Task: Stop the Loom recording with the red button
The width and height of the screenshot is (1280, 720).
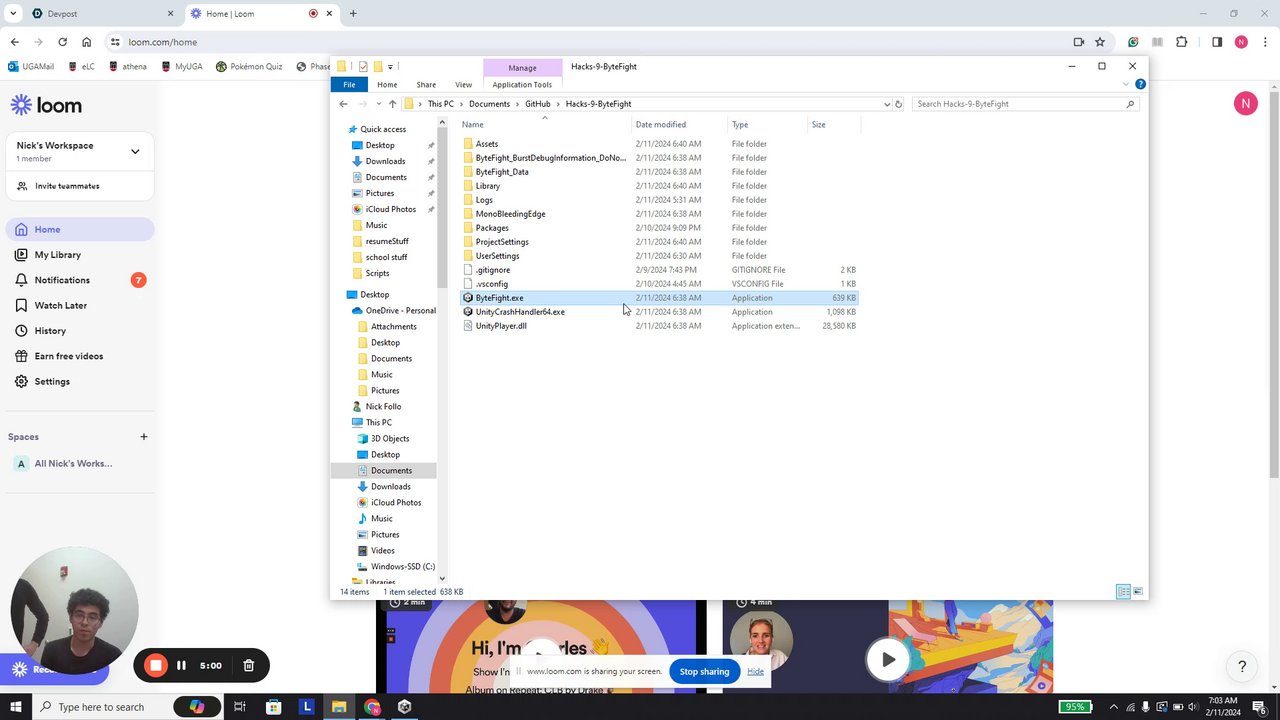Action: click(156, 665)
